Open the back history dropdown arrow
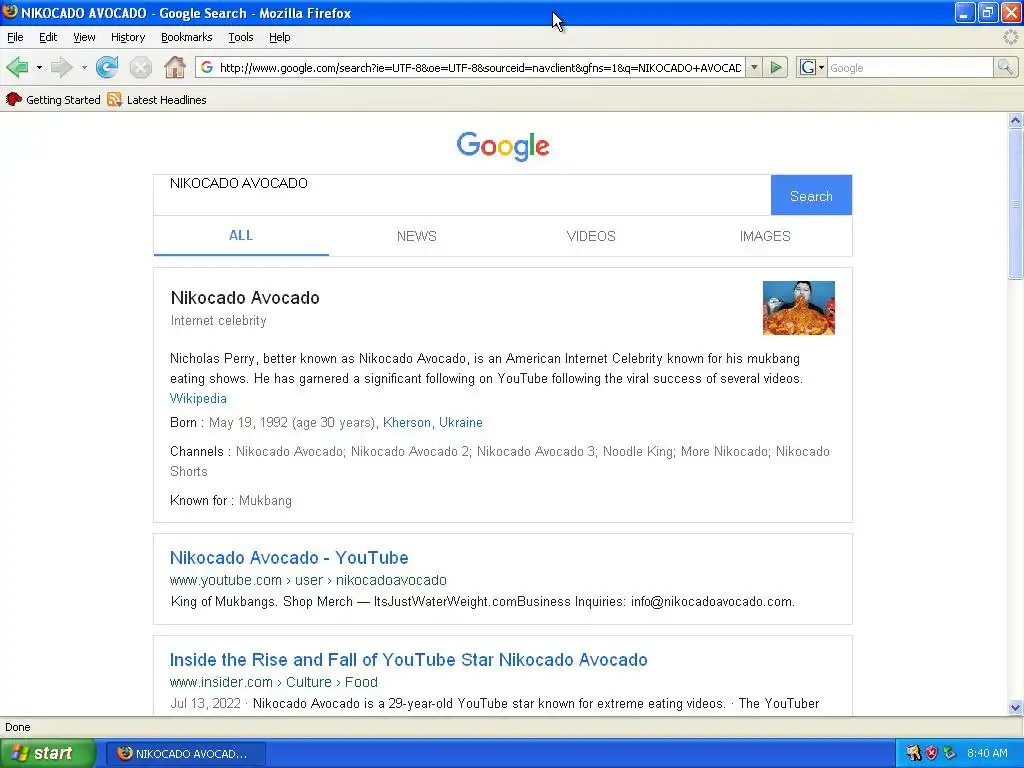 (x=39, y=67)
